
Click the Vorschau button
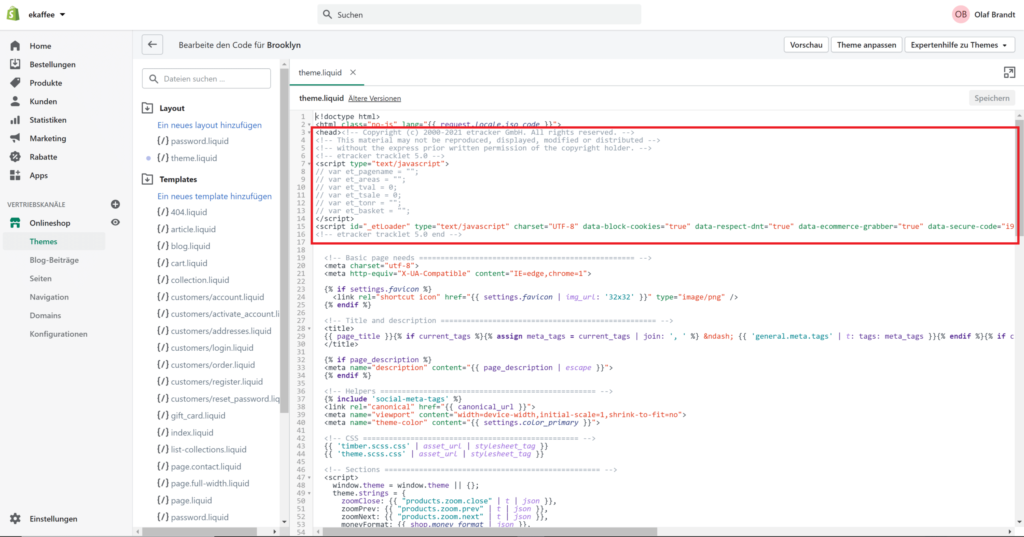[806, 45]
